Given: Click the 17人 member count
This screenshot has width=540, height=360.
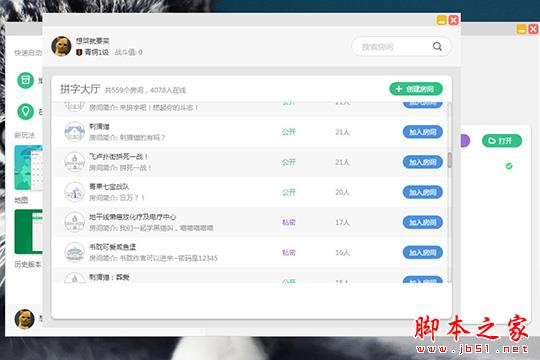Looking at the screenshot, I should click(342, 222).
